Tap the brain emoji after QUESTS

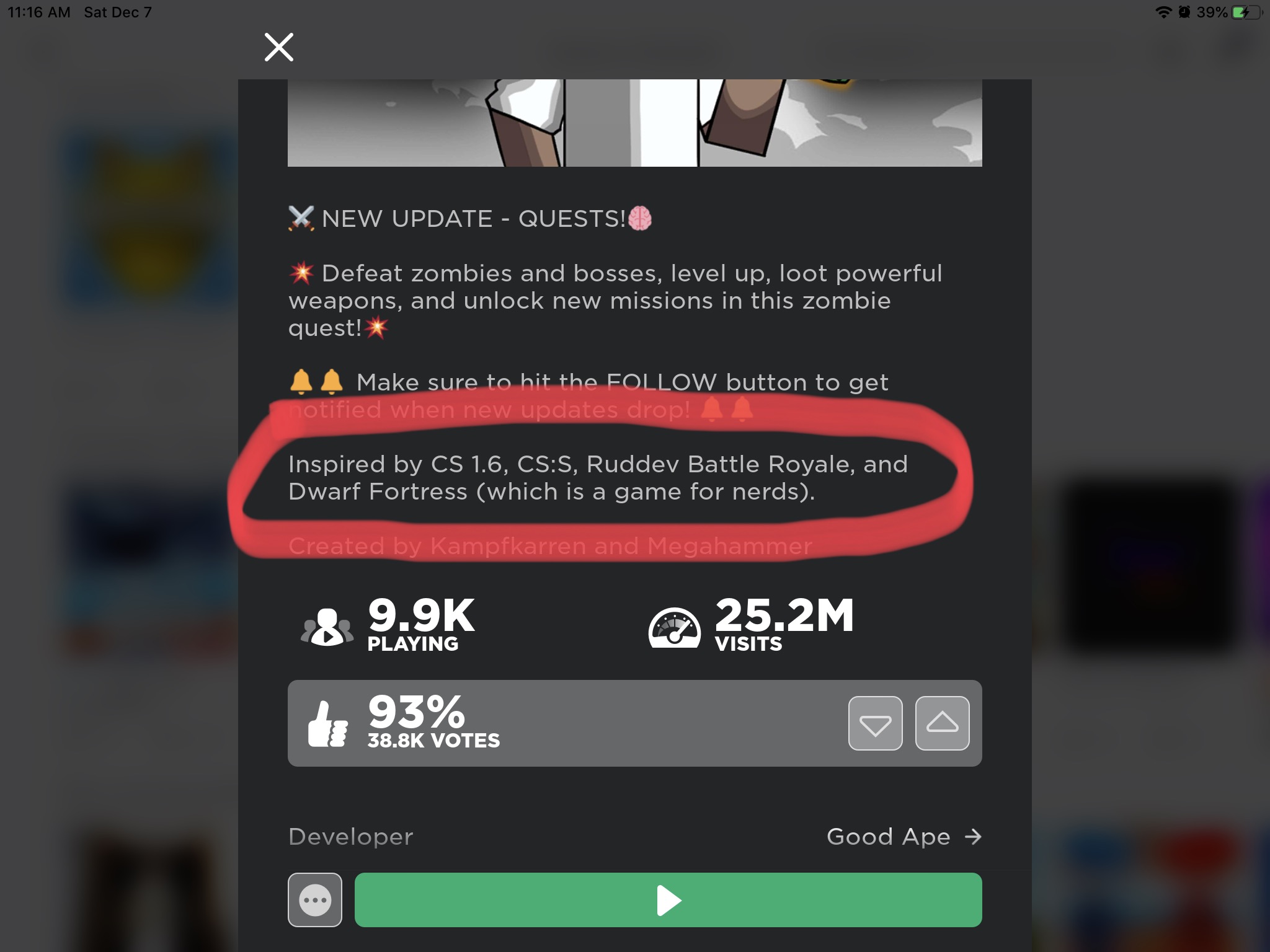click(640, 218)
